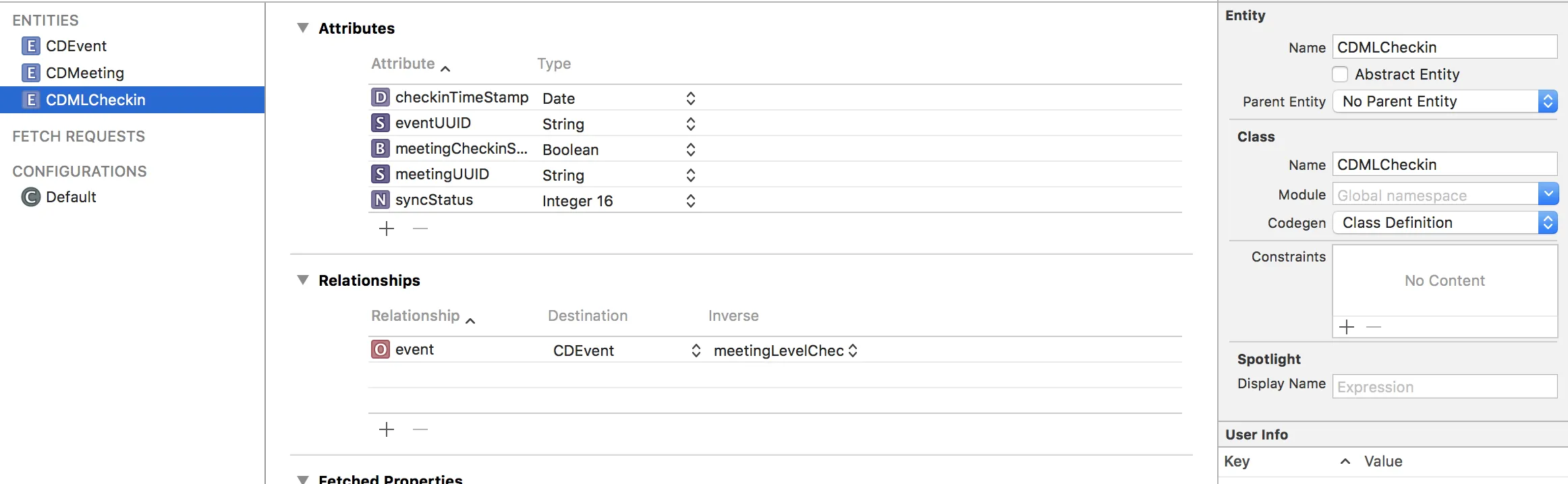
Task: Change the syncStatus type selector
Action: click(690, 201)
